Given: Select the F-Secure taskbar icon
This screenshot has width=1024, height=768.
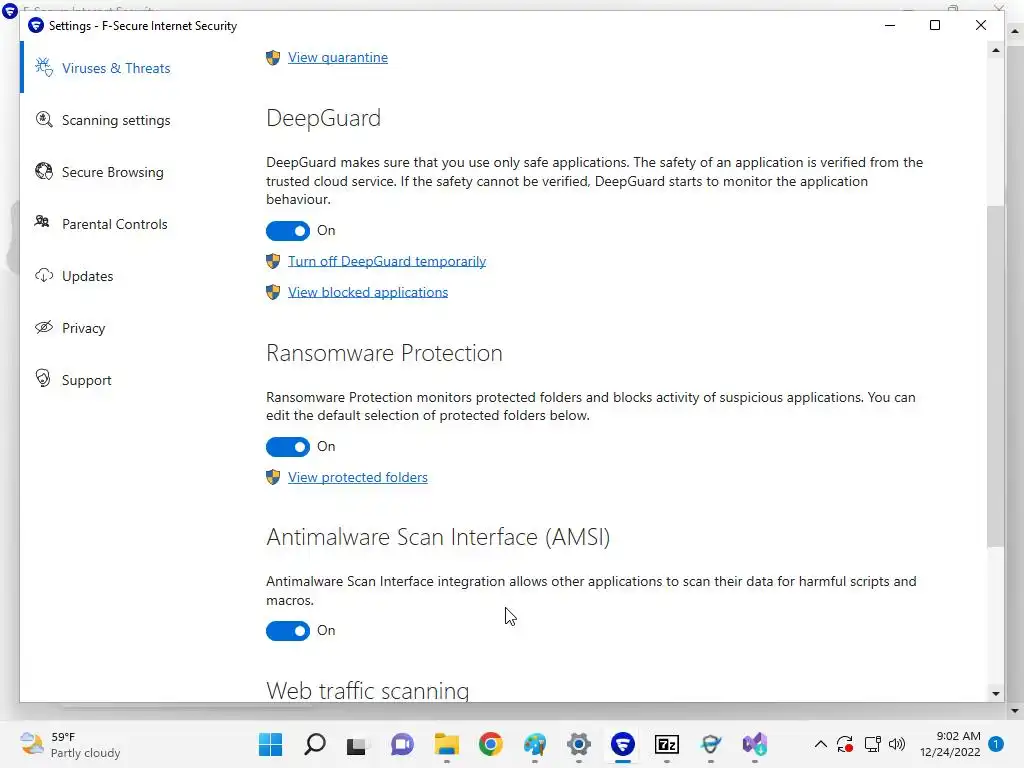Looking at the screenshot, I should click(x=622, y=744).
